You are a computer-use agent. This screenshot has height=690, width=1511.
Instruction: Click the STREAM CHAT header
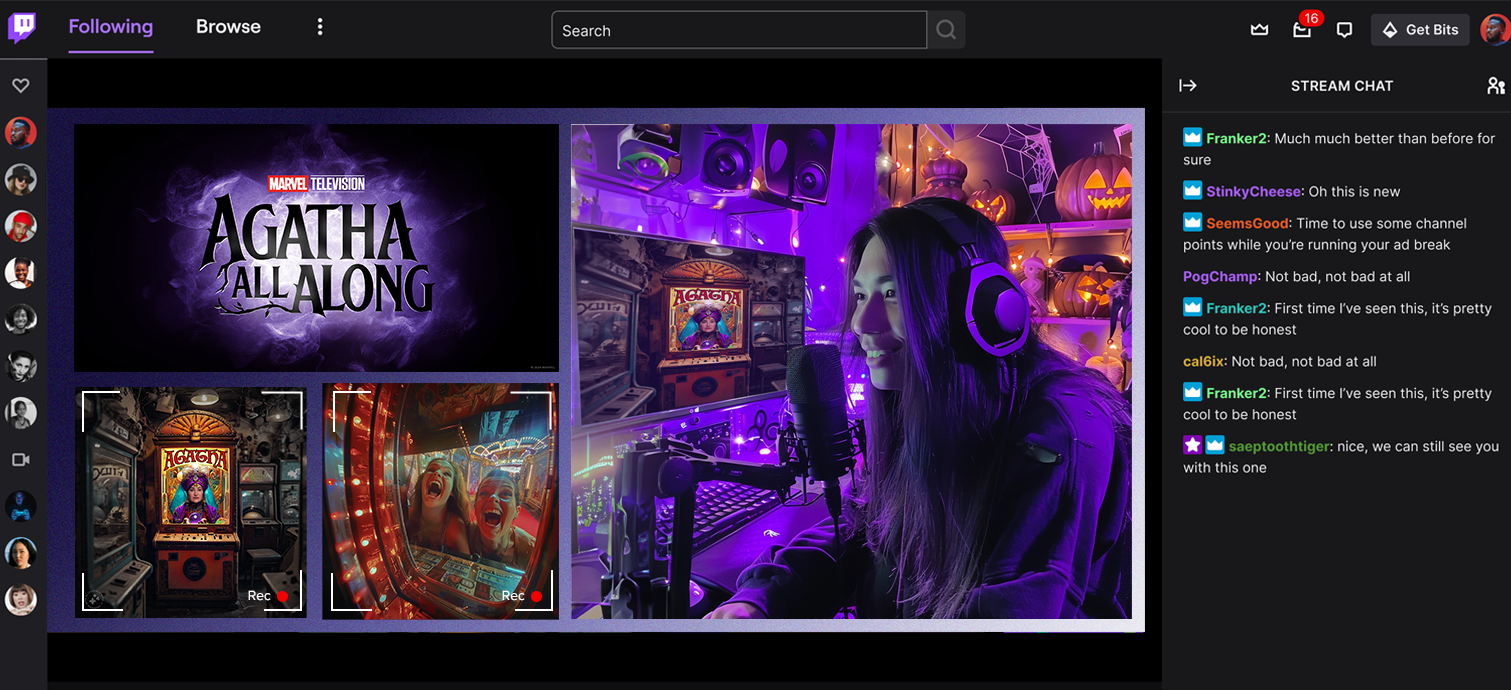[x=1342, y=86]
